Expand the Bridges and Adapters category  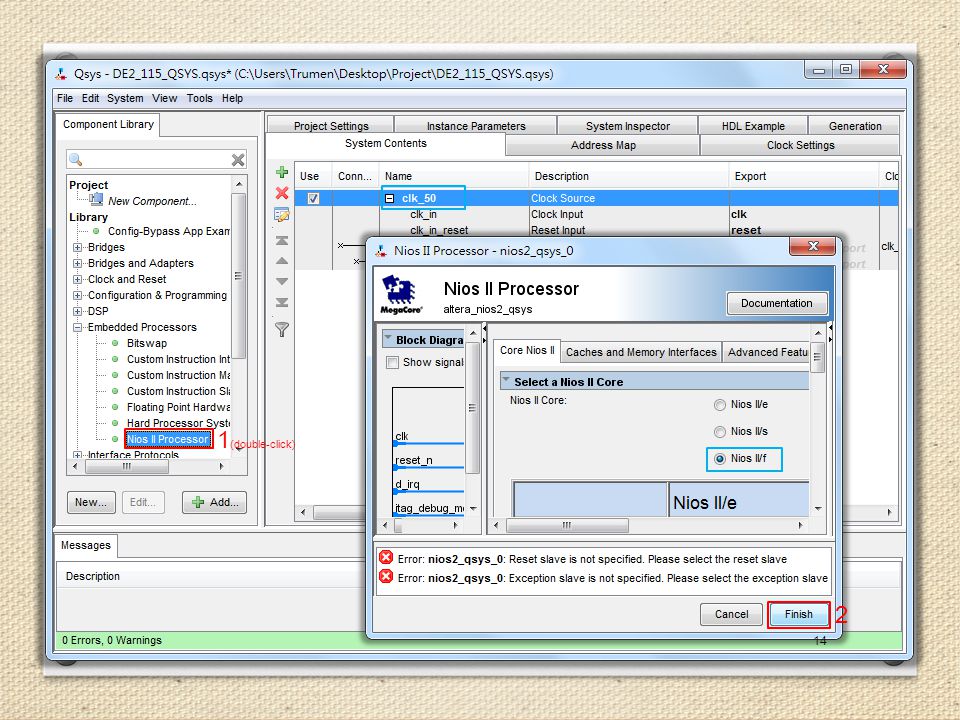[77, 263]
